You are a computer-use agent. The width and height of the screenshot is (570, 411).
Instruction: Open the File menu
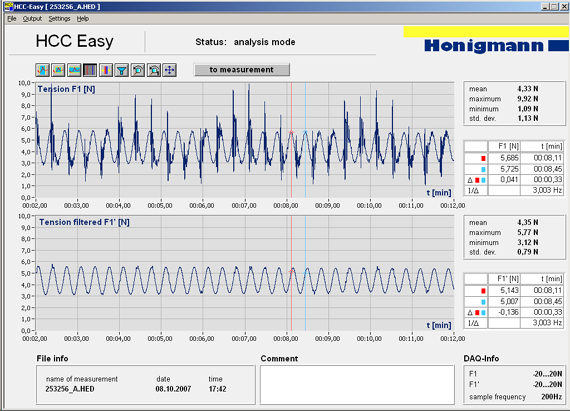pyautogui.click(x=12, y=19)
